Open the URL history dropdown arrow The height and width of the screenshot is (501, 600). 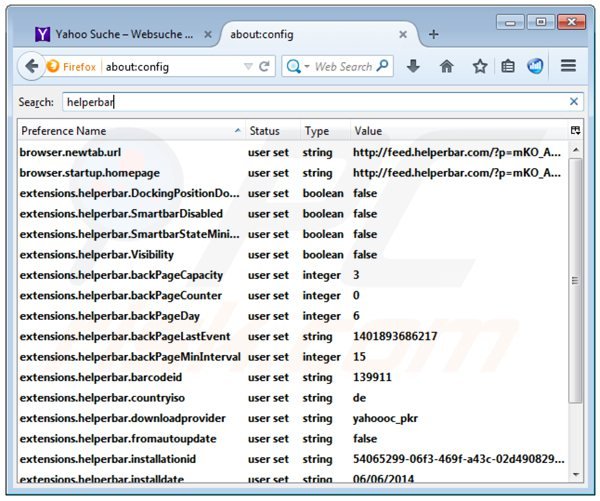click(x=248, y=67)
